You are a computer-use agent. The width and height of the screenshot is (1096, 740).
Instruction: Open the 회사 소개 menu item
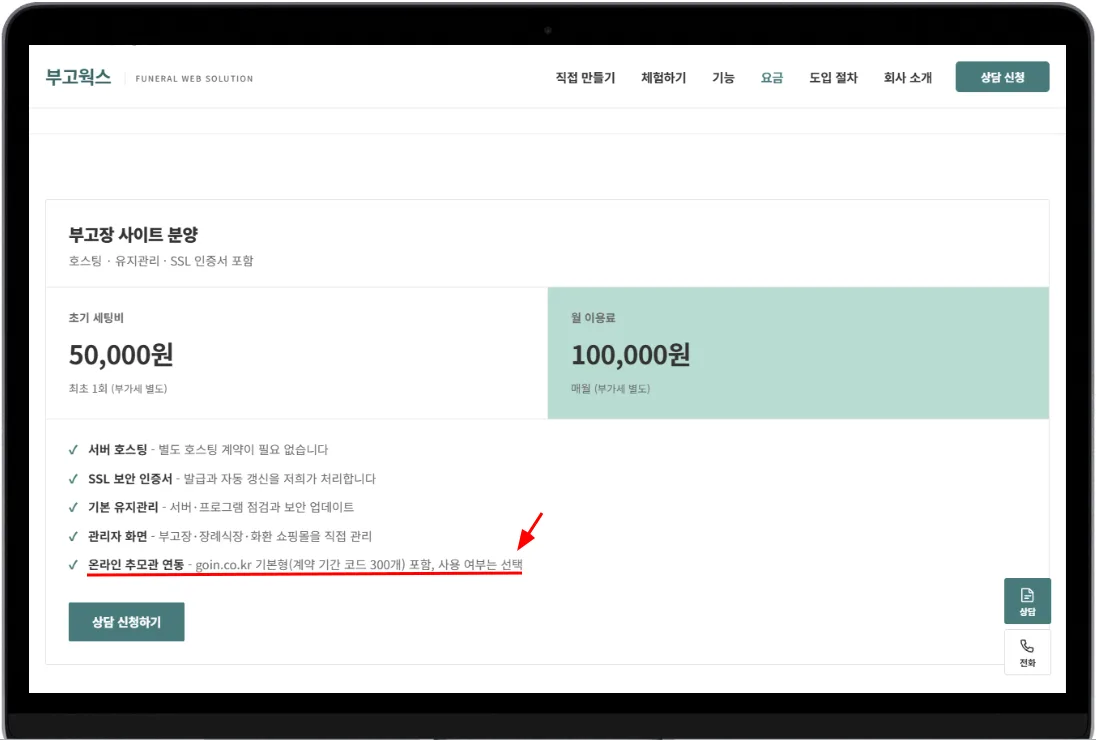tap(907, 78)
